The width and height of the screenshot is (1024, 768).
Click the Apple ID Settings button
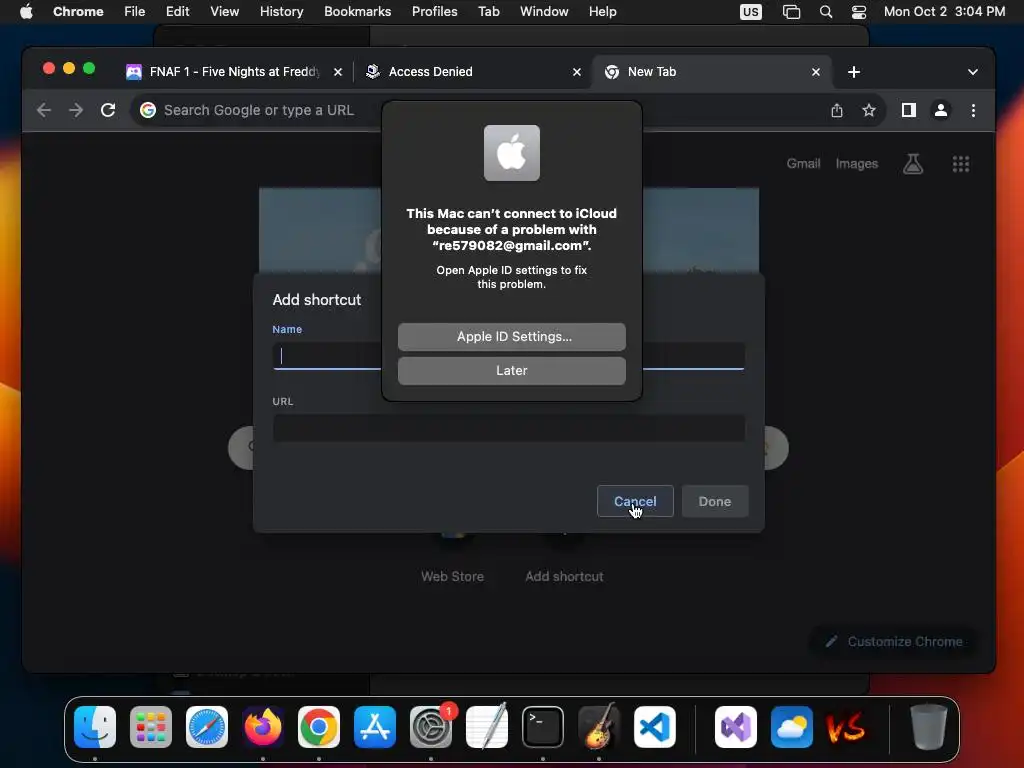[x=511, y=336]
